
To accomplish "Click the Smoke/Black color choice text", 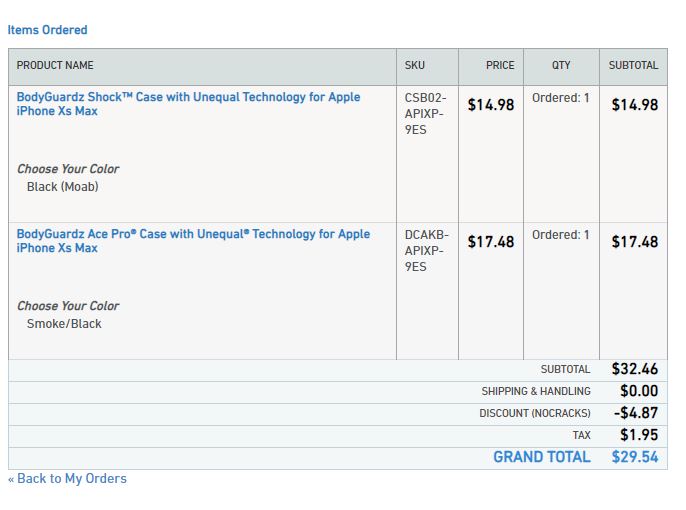I will [x=64, y=324].
